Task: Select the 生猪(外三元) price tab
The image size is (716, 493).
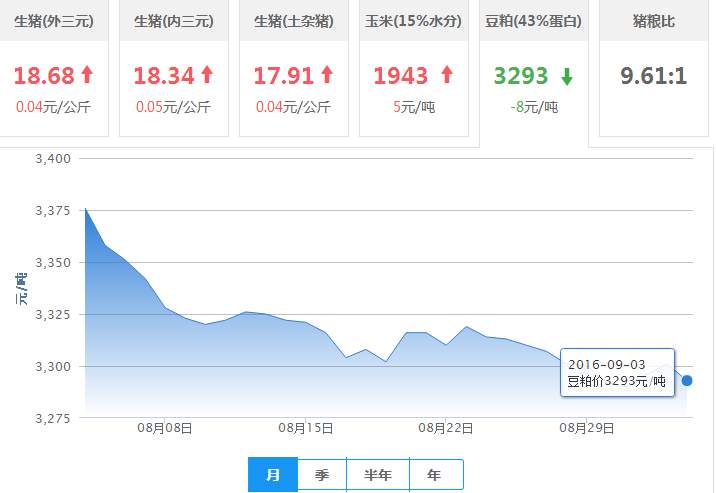Action: [54, 68]
